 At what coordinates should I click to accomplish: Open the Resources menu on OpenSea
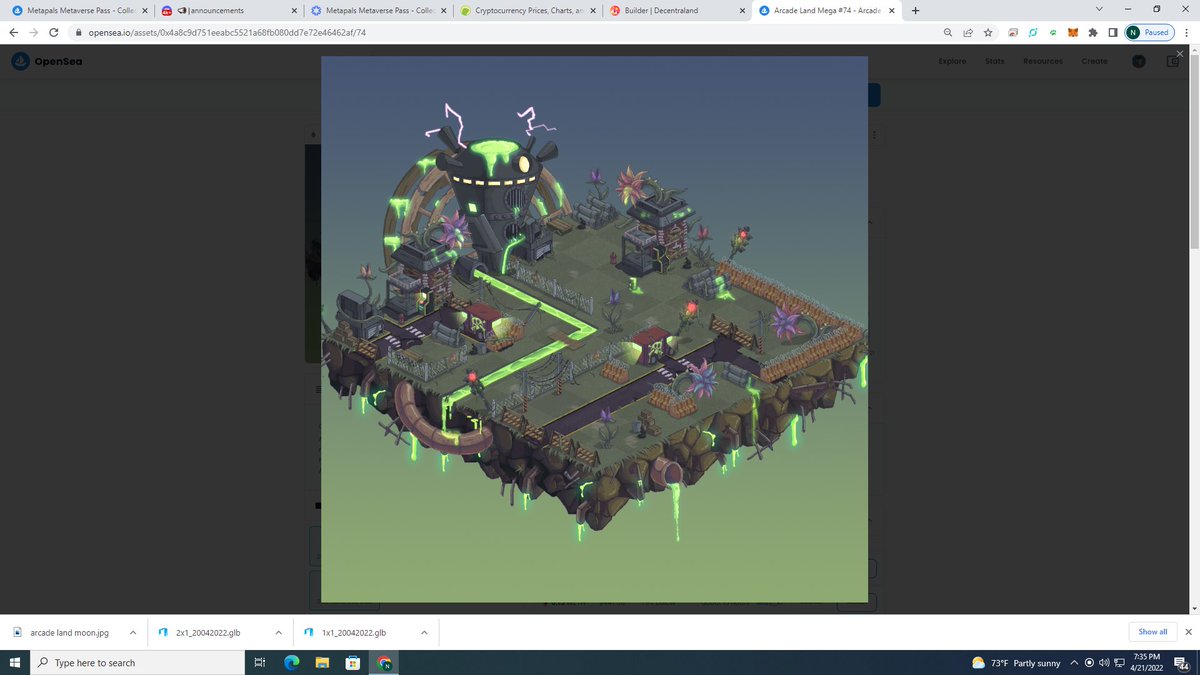[1043, 61]
